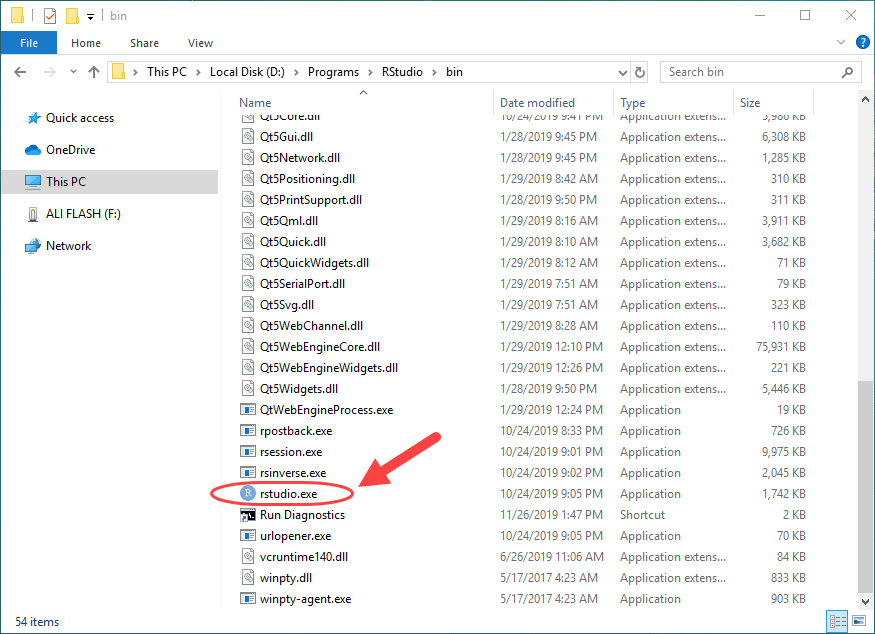Switch to Large icons view button

(x=859, y=621)
